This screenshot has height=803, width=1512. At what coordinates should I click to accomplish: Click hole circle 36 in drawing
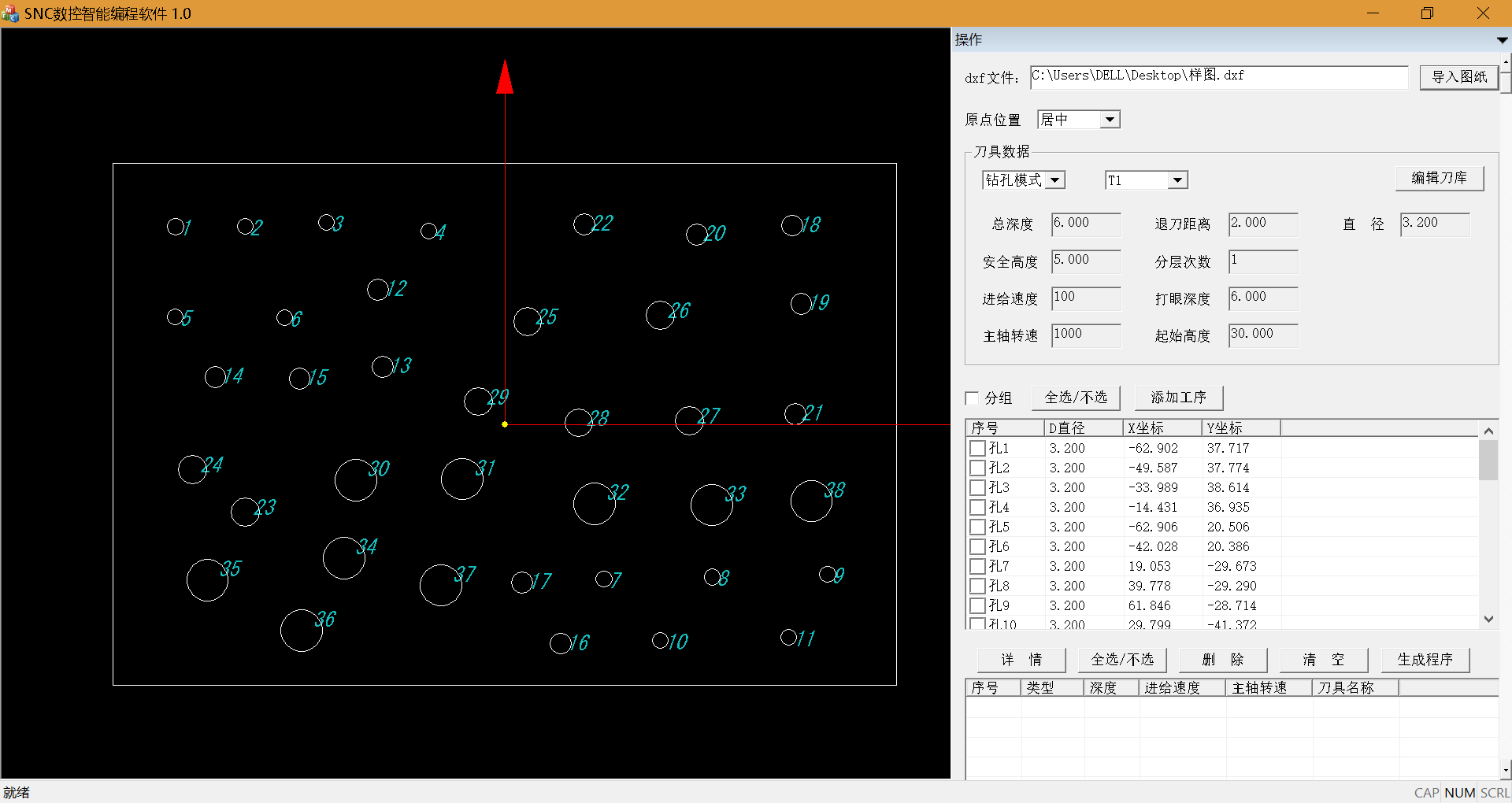click(302, 630)
